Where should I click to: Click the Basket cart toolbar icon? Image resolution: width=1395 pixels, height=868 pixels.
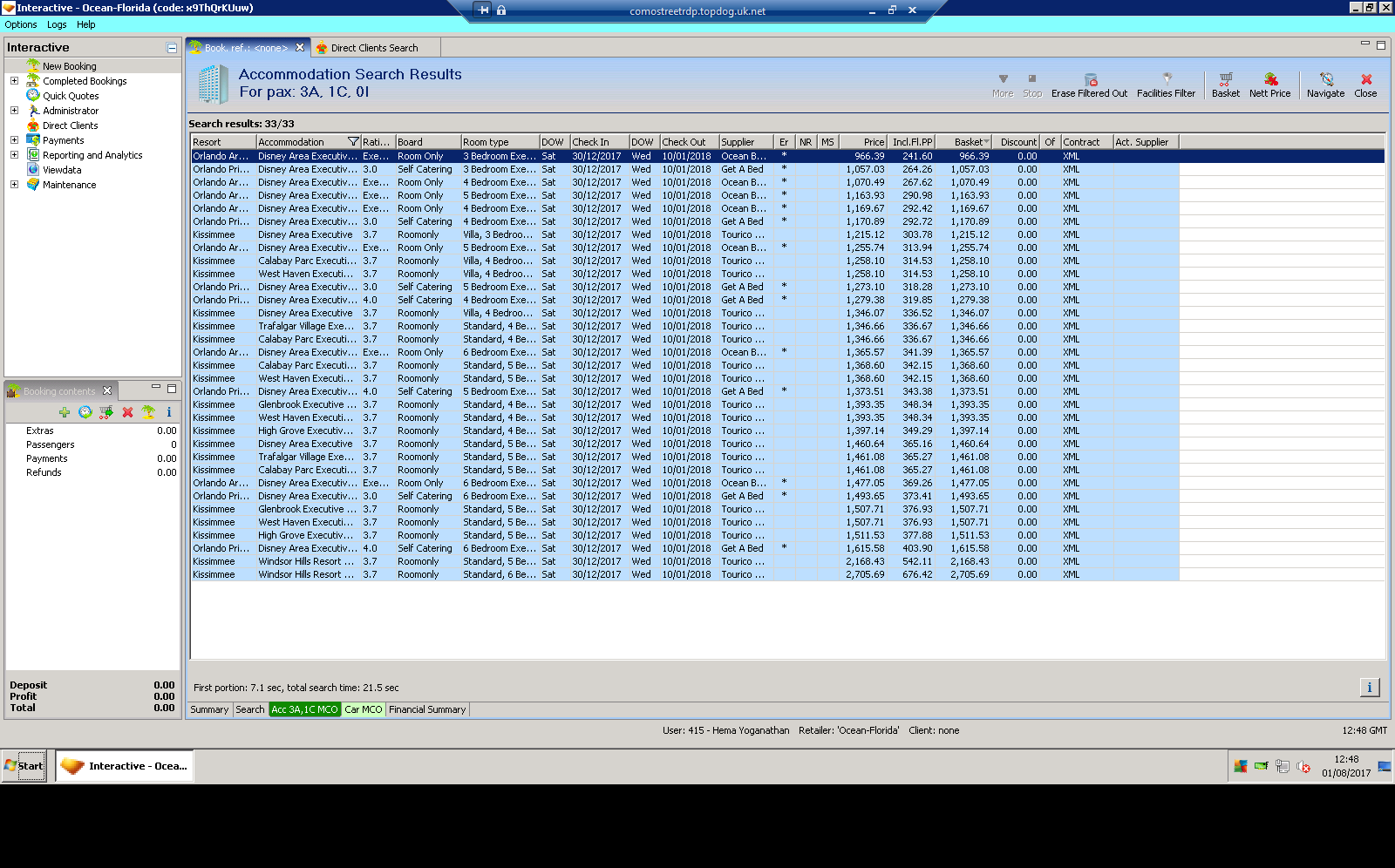click(1225, 79)
